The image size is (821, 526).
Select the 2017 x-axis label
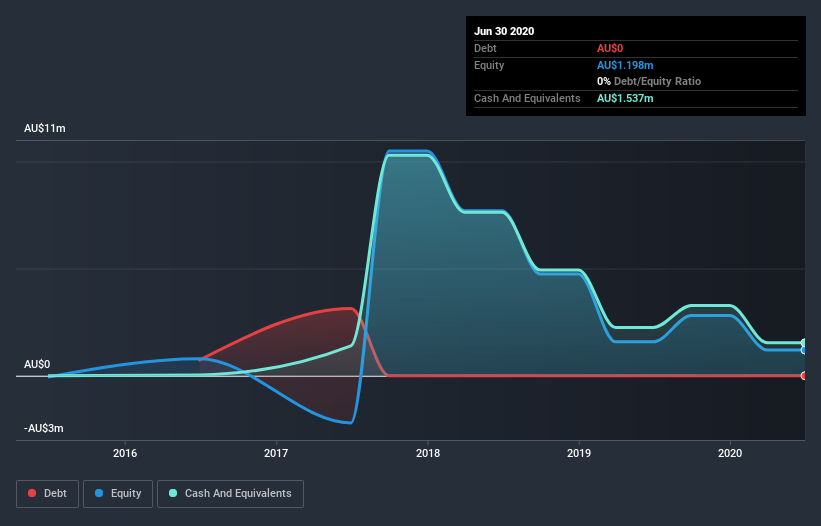(x=276, y=453)
